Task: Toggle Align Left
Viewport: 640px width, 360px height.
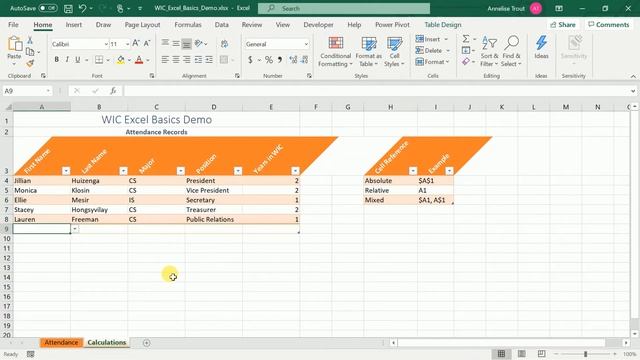Action: click(165, 60)
